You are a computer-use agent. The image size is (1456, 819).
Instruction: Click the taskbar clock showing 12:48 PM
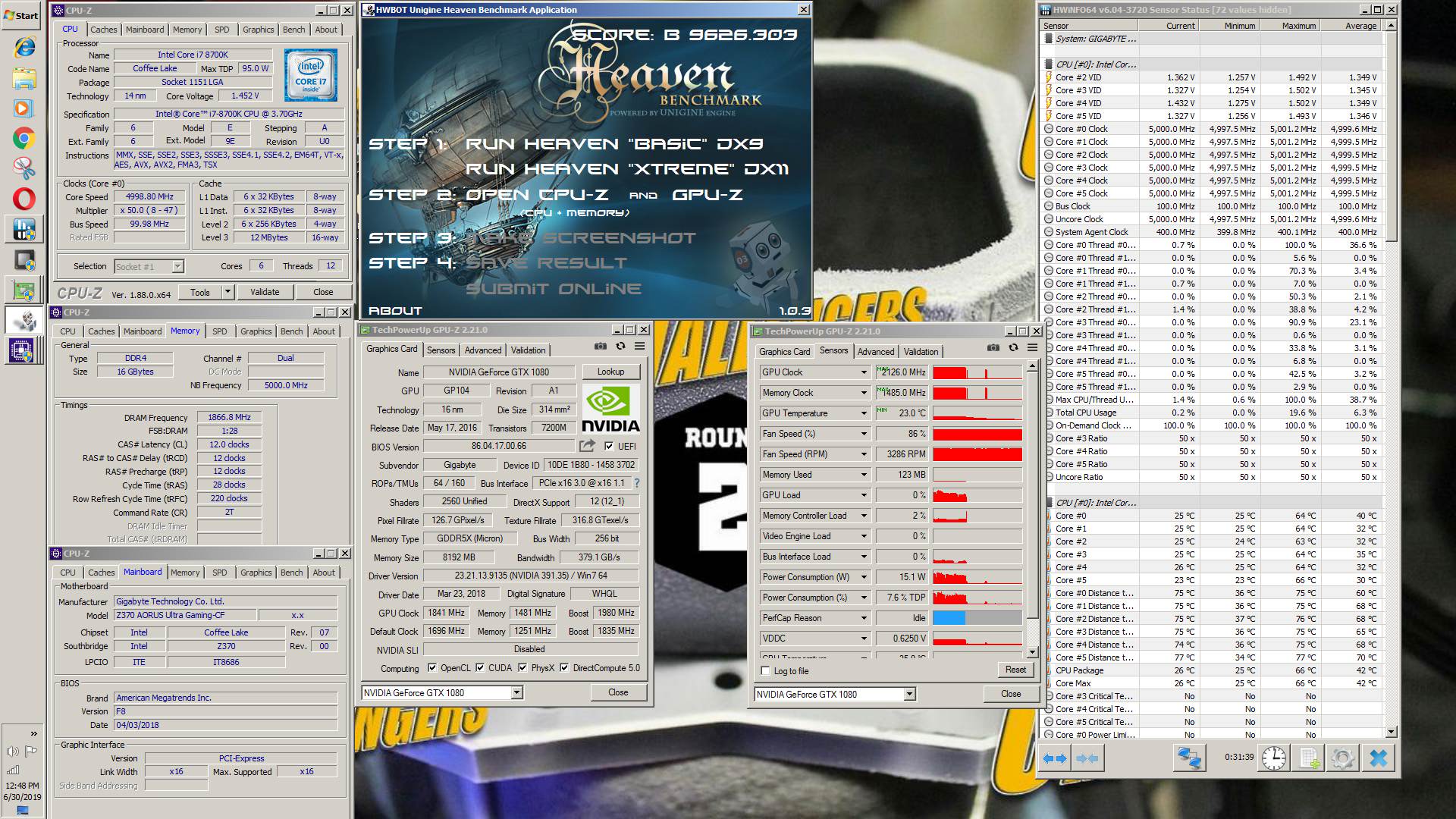pos(22,786)
